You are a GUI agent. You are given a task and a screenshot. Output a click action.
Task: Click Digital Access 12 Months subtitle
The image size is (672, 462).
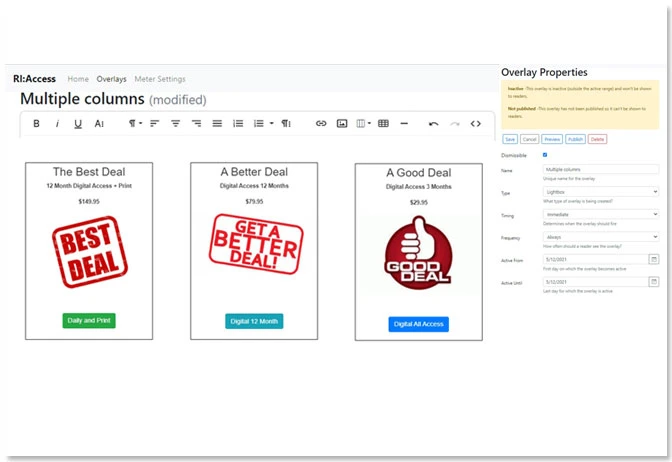coord(254,186)
